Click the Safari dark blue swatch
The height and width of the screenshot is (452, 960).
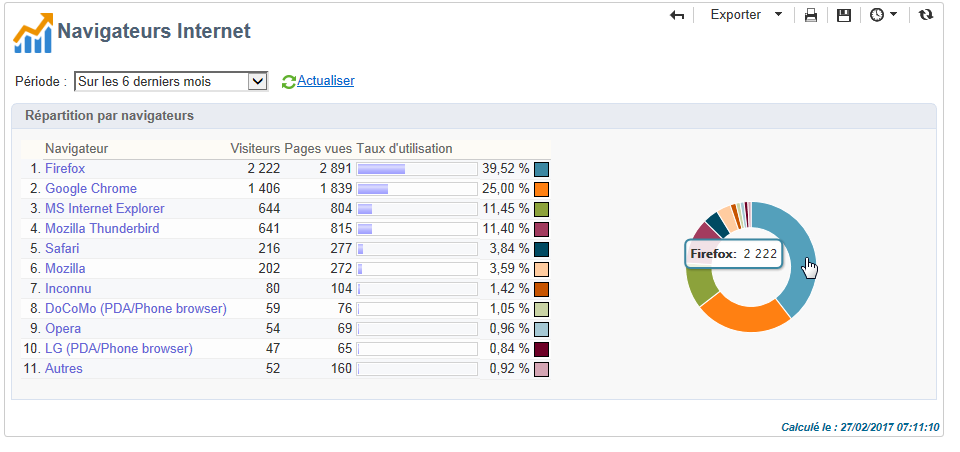[541, 249]
